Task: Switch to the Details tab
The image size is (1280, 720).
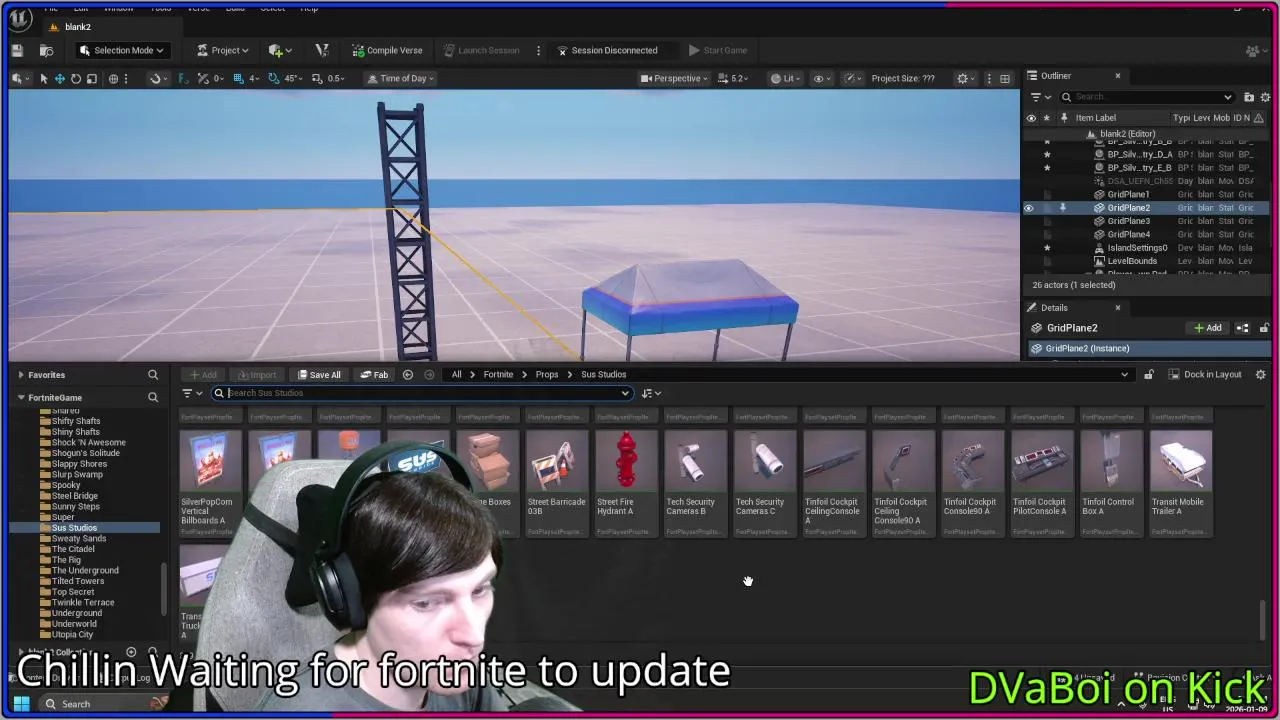Action: click(x=1054, y=307)
